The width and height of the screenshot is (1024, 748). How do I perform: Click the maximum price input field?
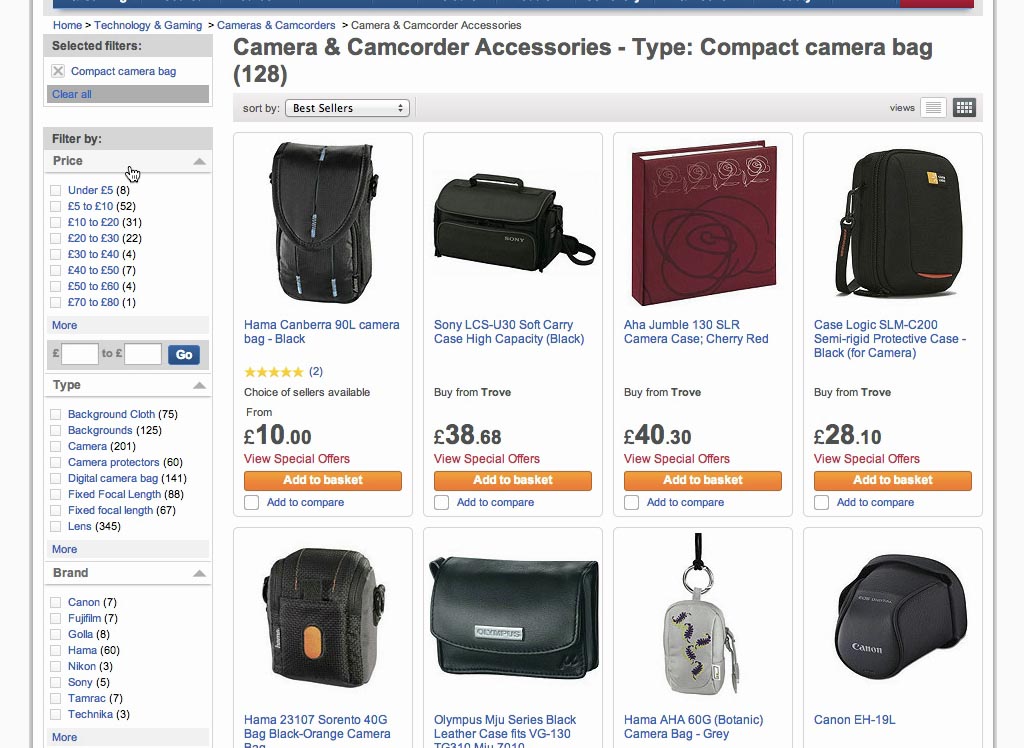(x=142, y=354)
